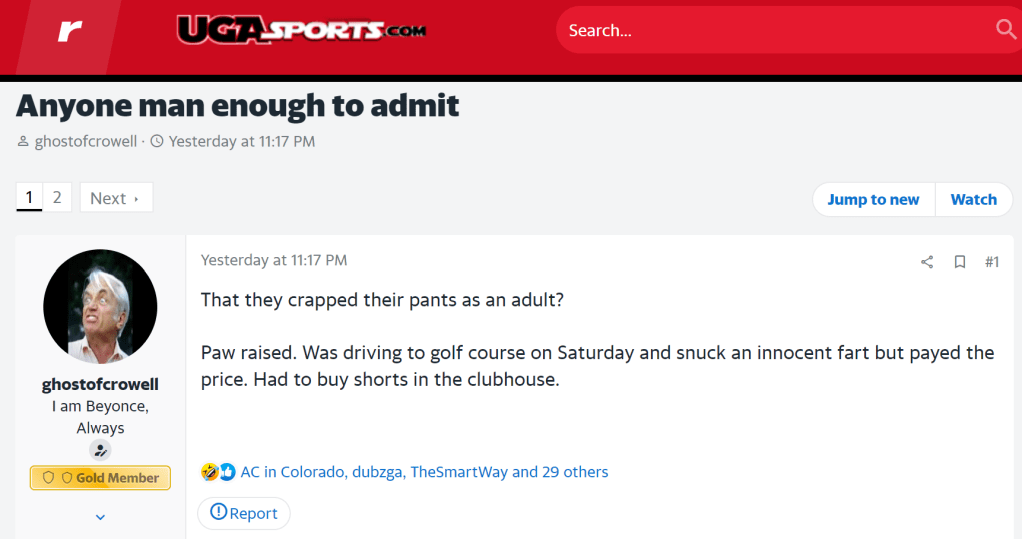Open ghostofcrowell's avatar profile picture

pos(100,306)
